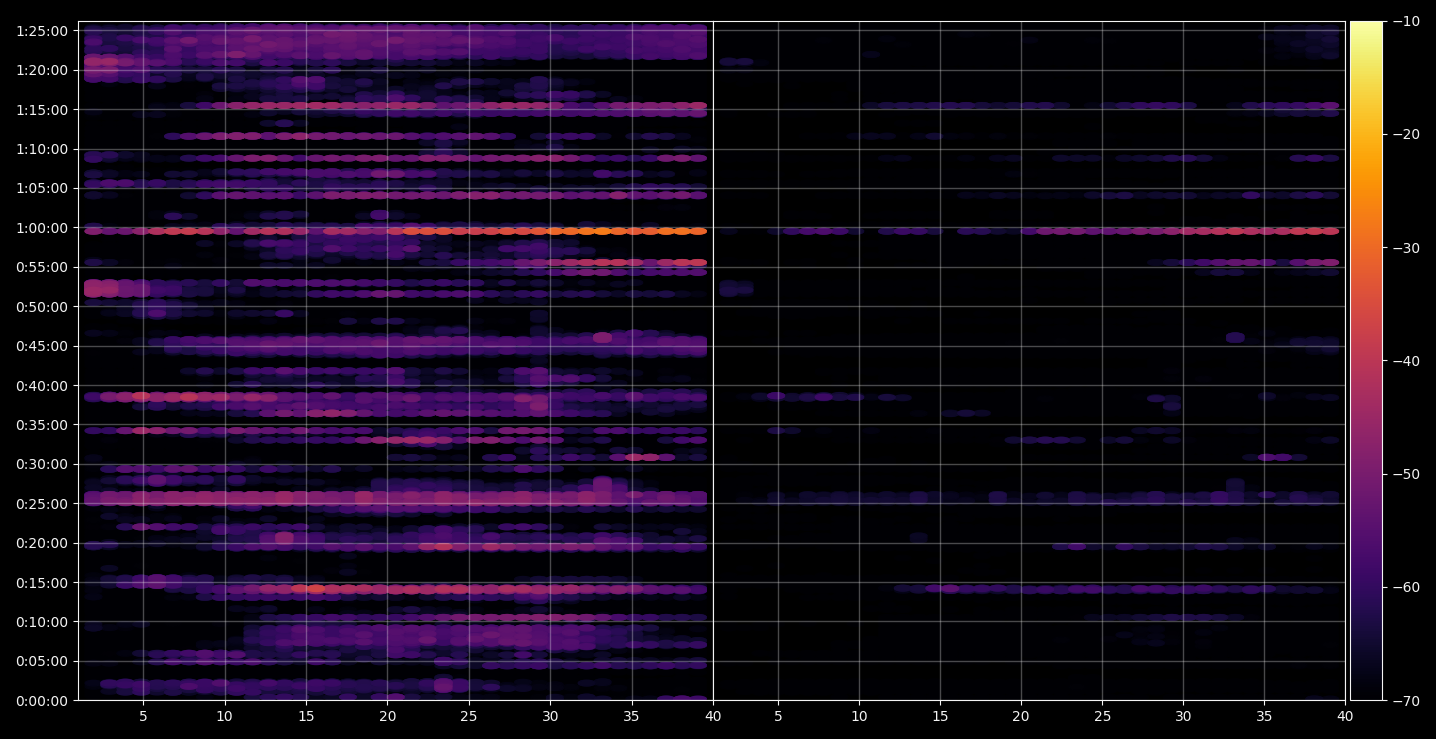Click the 1:00:00 time label
The width and height of the screenshot is (1436, 739).
tap(42, 227)
